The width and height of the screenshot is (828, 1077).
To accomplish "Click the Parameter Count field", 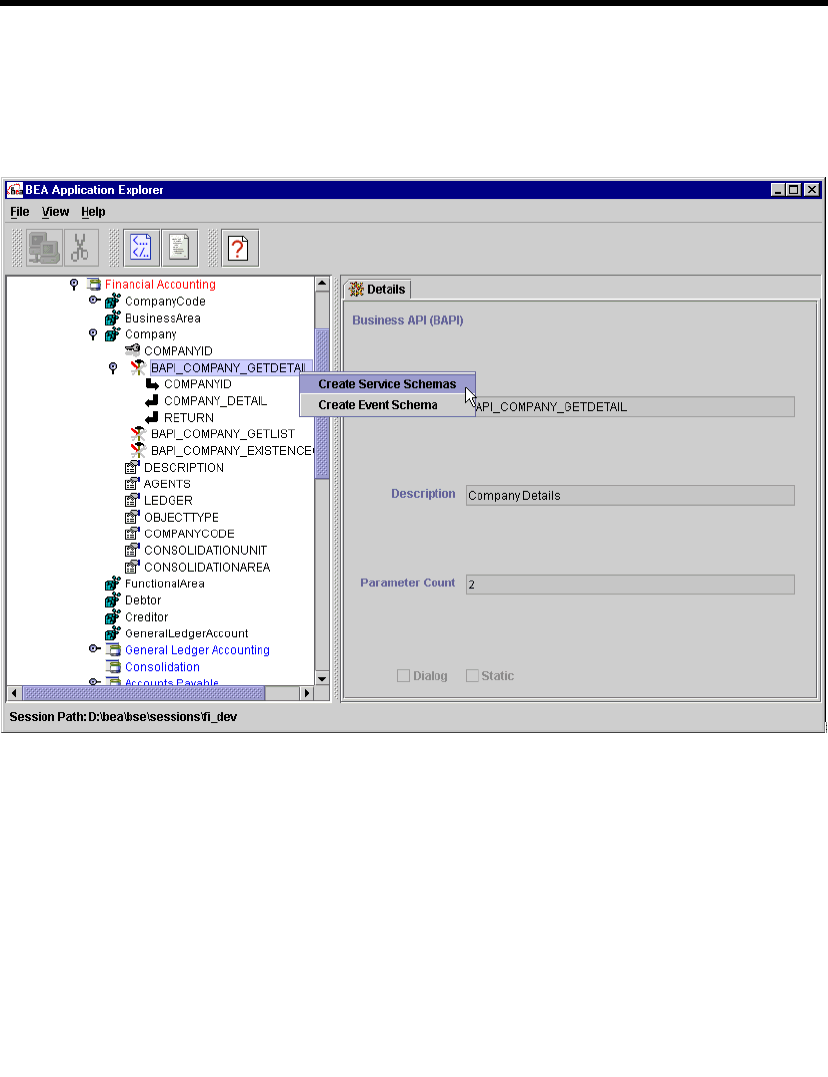I will click(630, 585).
